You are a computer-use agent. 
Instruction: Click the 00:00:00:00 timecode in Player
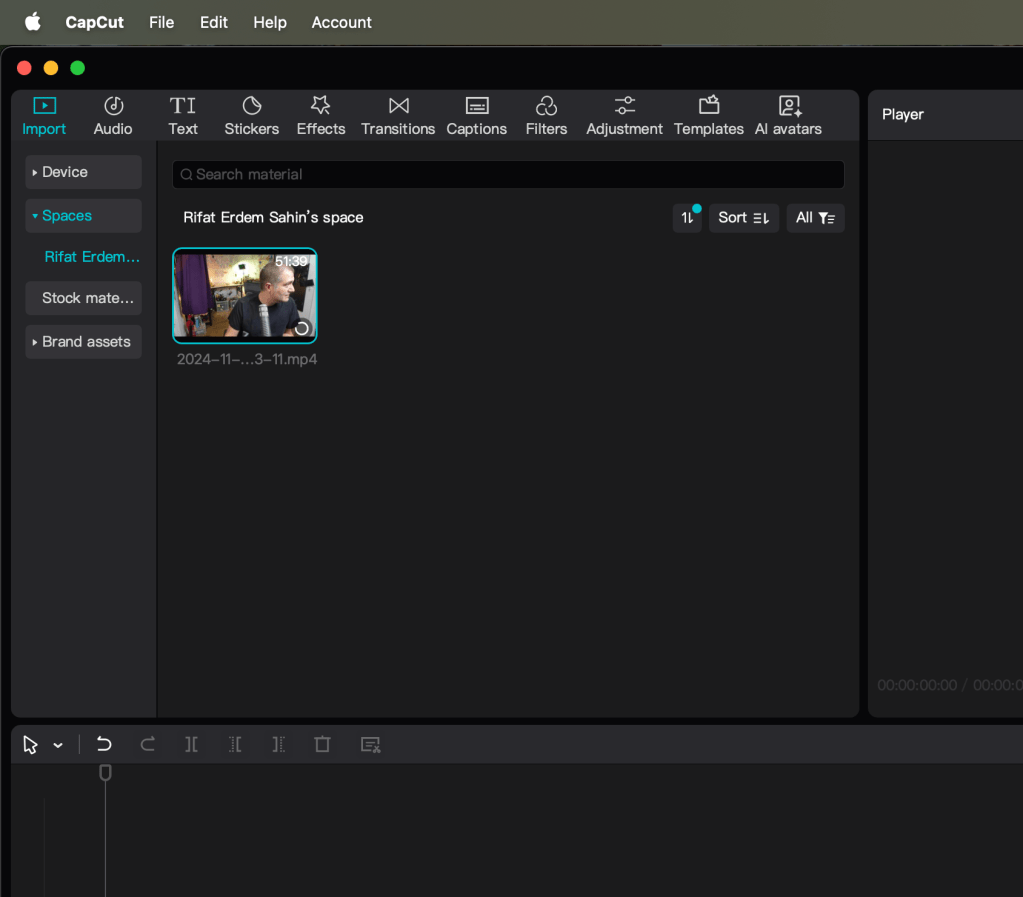pyautogui.click(x=917, y=685)
